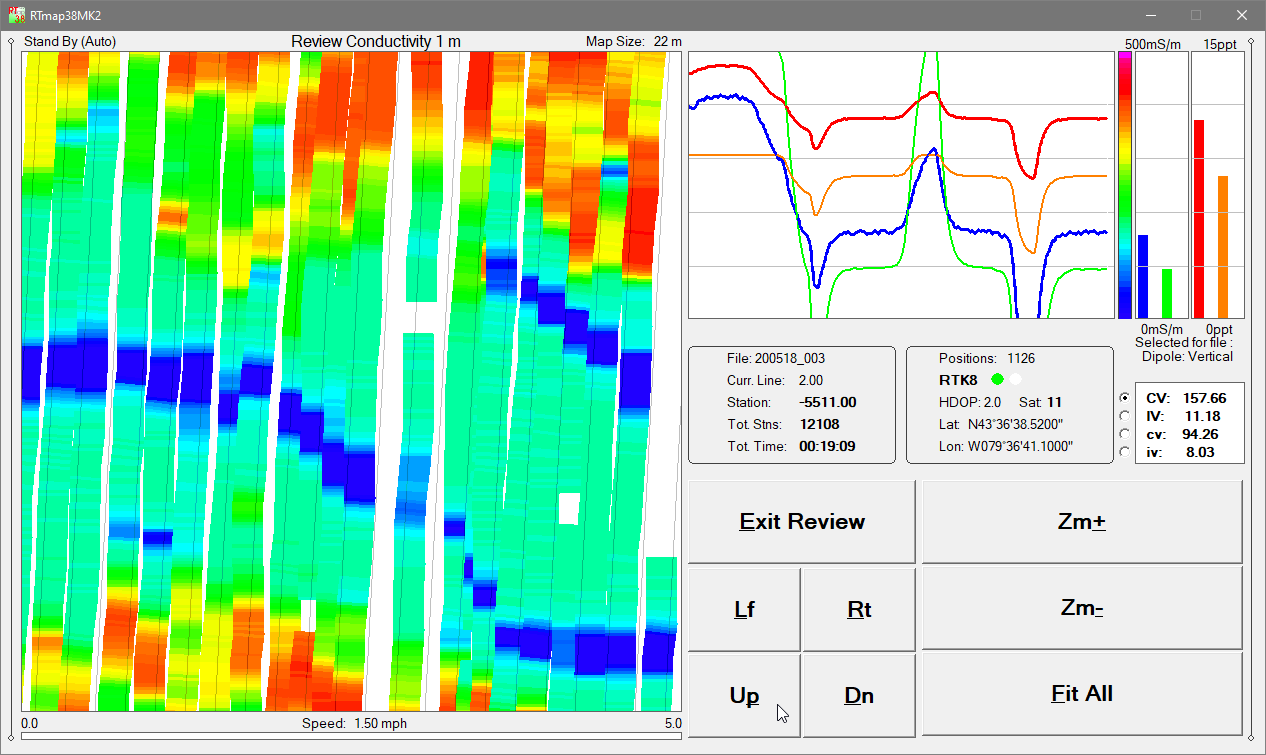Click the Lat N43°36'38.5200" reading

click(x=1002, y=424)
